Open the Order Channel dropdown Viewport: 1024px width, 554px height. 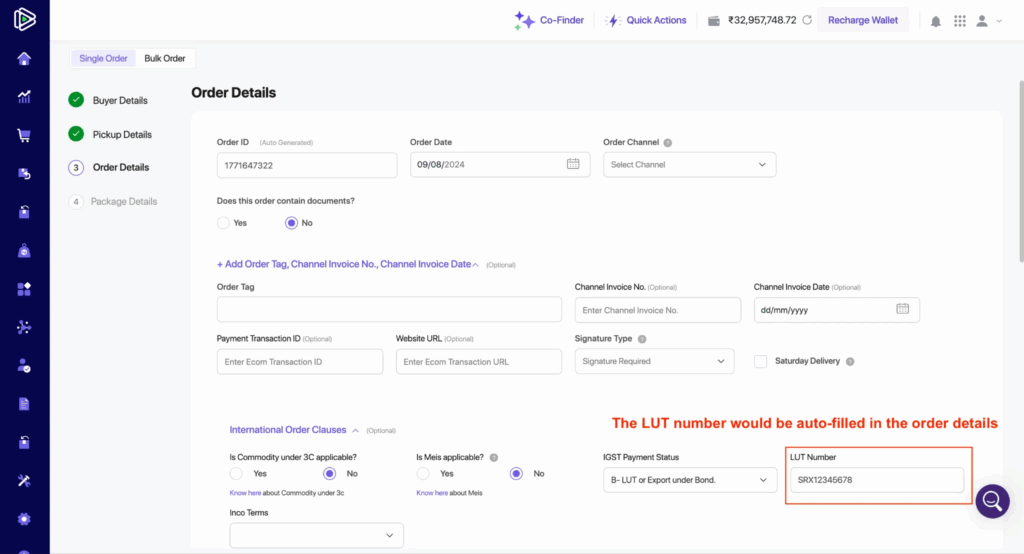(689, 165)
